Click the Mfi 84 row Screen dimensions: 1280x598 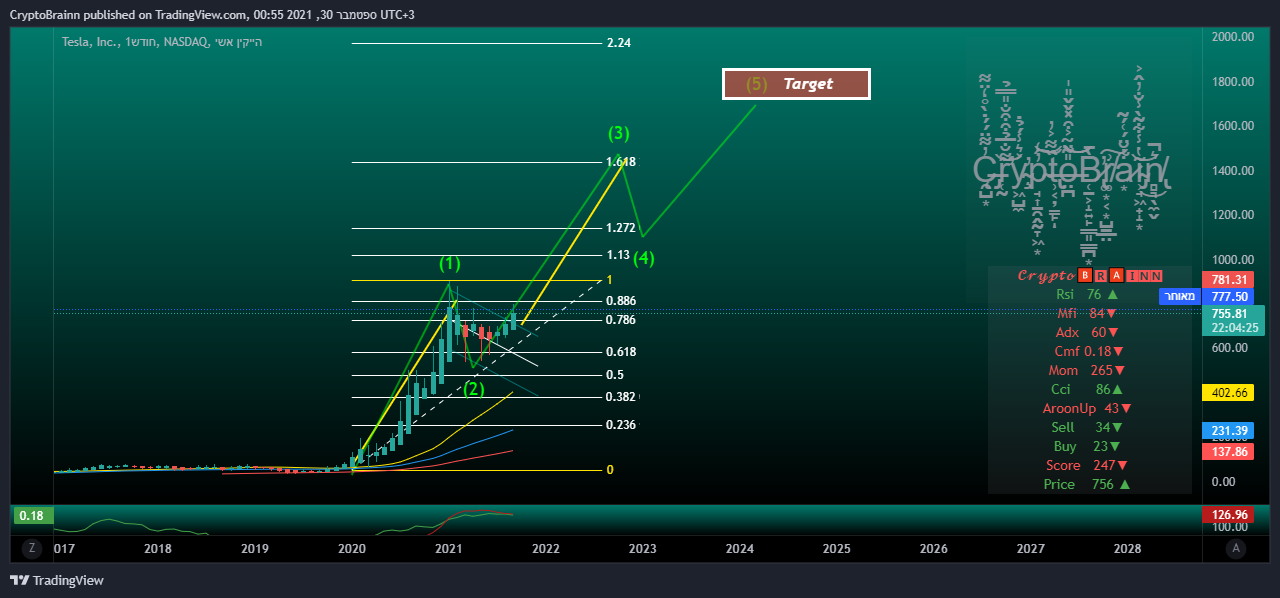(x=1087, y=313)
